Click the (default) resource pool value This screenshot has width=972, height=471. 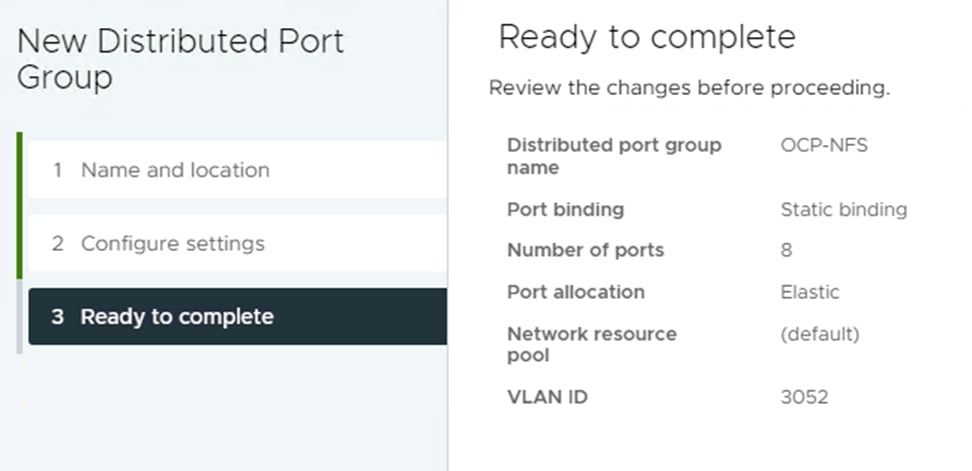[x=820, y=335]
